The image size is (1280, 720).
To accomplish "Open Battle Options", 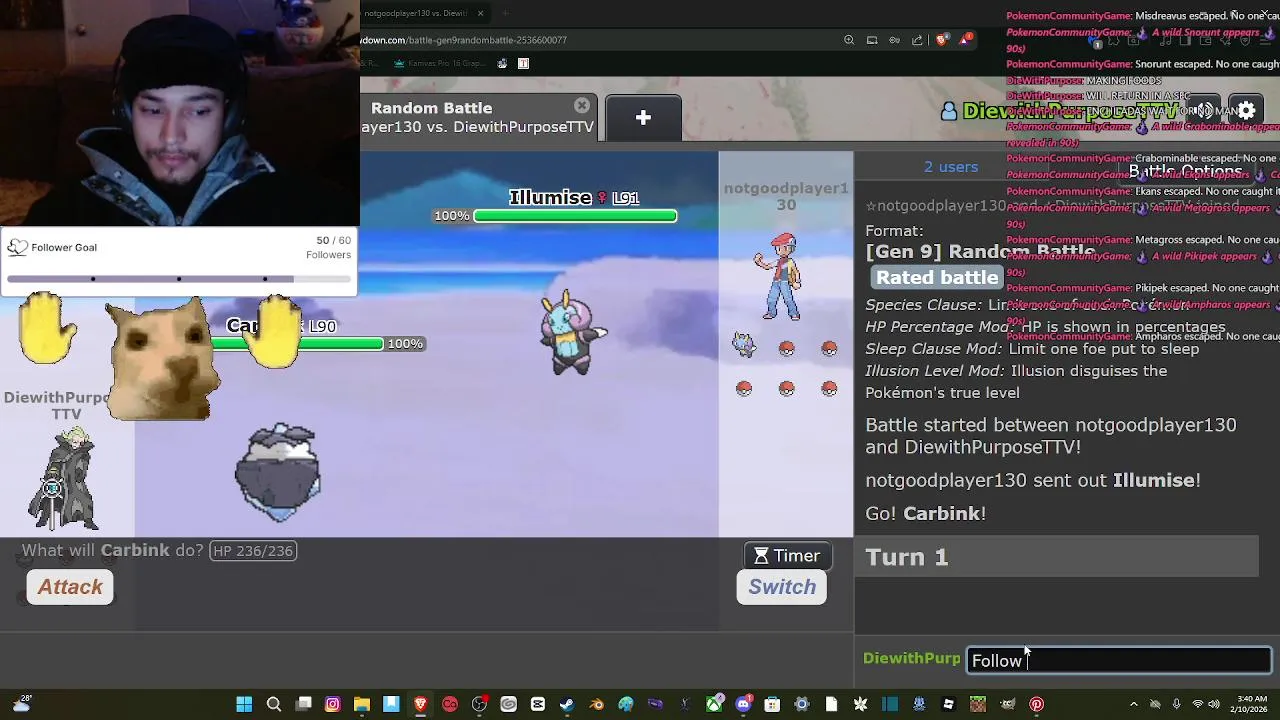I will [x=1186, y=171].
